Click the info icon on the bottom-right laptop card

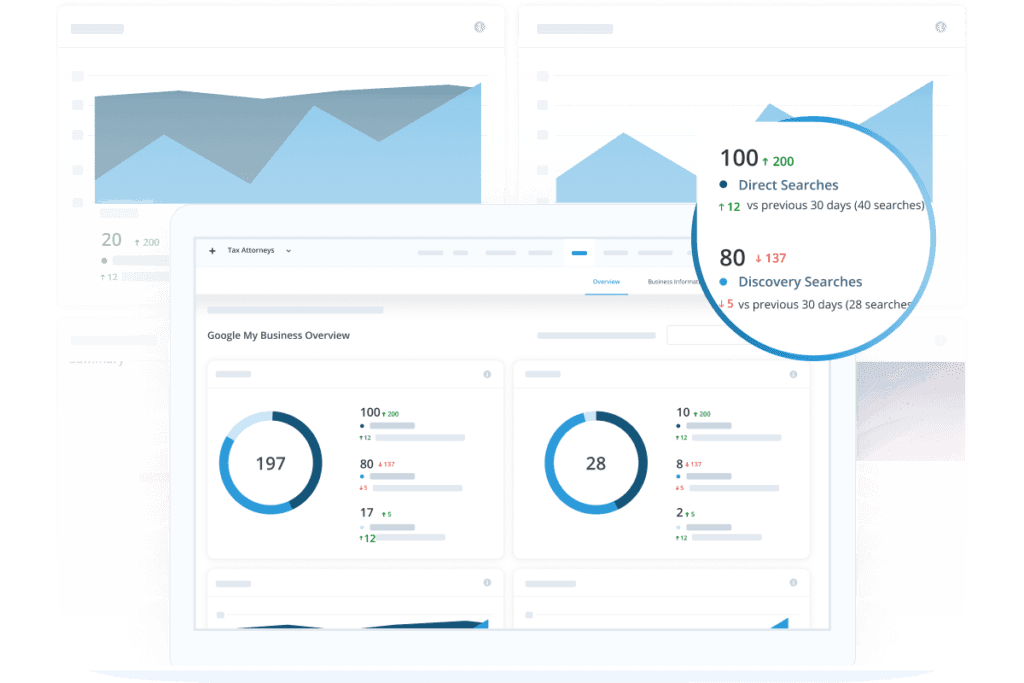793,582
